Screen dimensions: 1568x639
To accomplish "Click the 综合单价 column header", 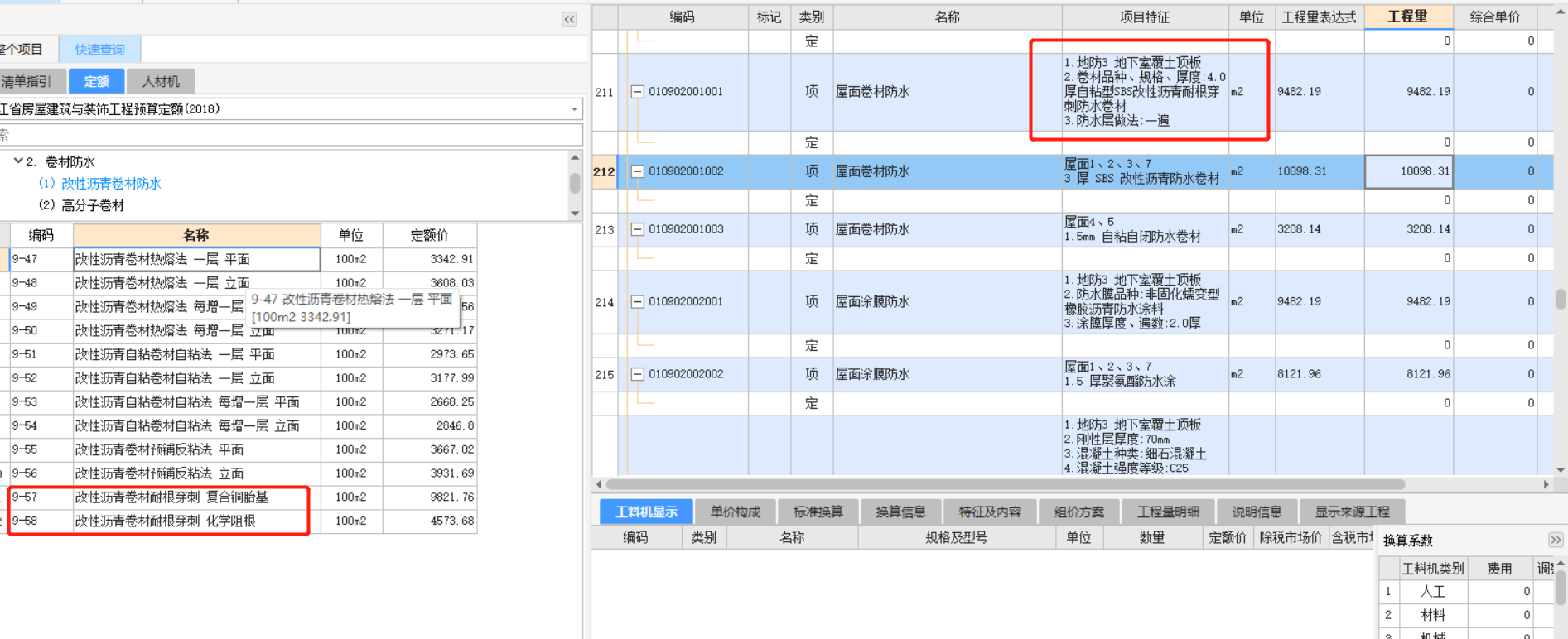I will coord(1494,17).
